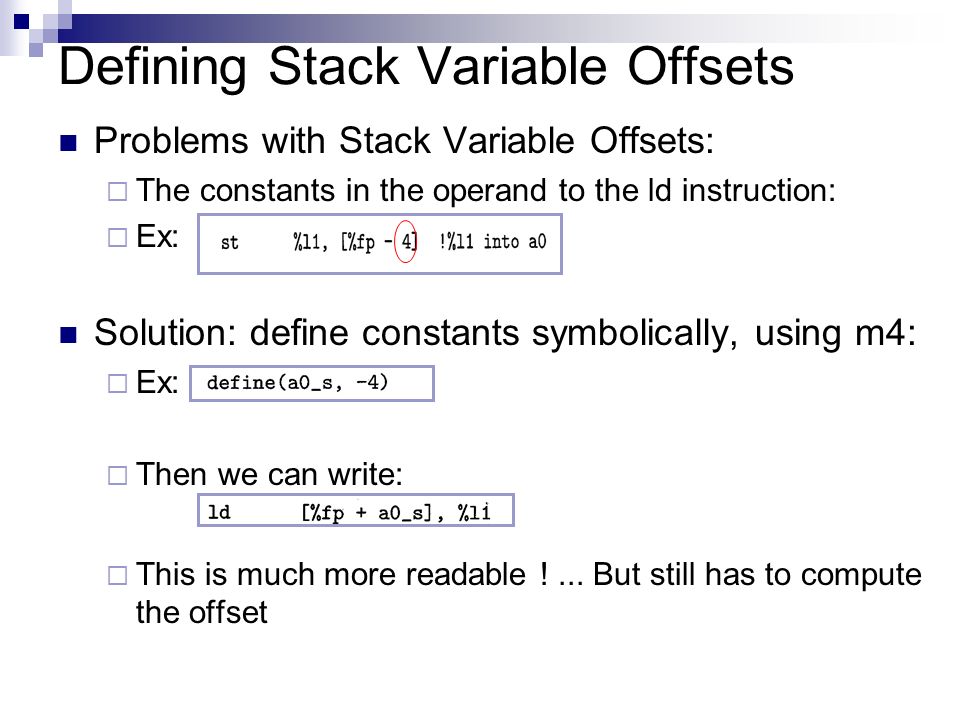Screen dimensions: 960x720
Task: Click the blue square bullet beside "Problems"
Action: (x=68, y=143)
